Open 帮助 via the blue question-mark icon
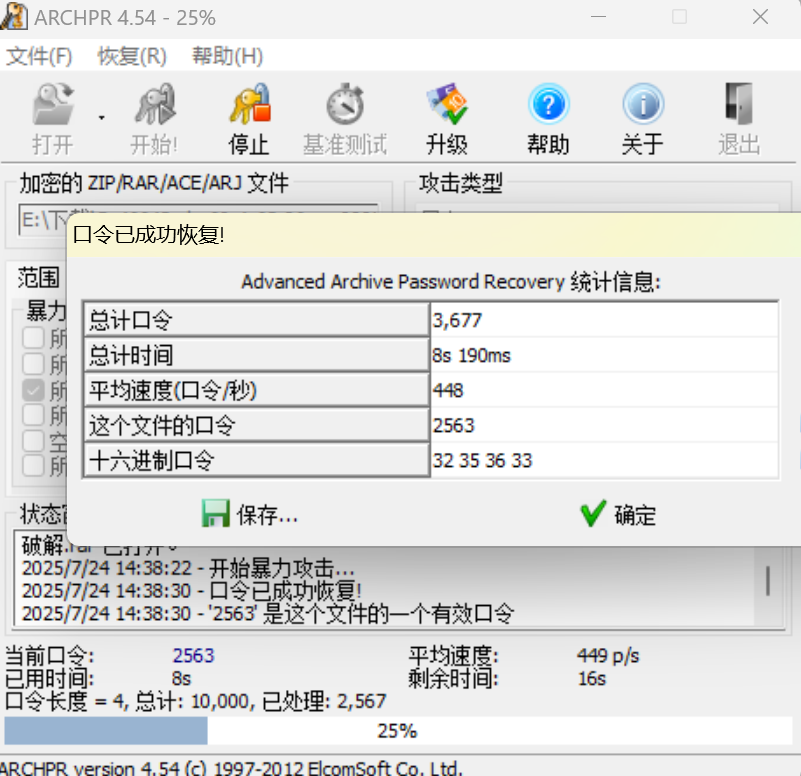Screen dimensions: 801x776 [548, 106]
